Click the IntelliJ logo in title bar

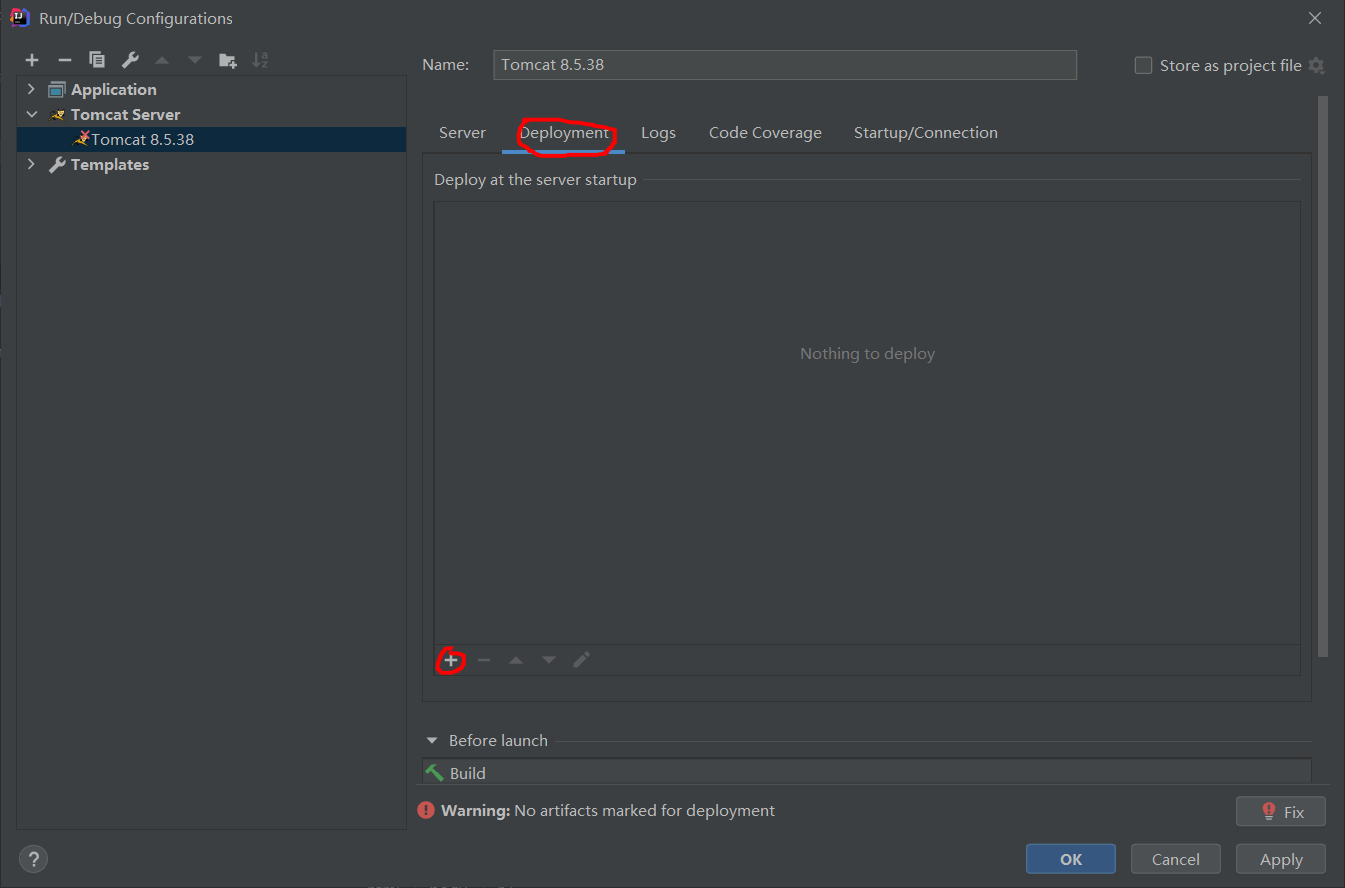19,17
